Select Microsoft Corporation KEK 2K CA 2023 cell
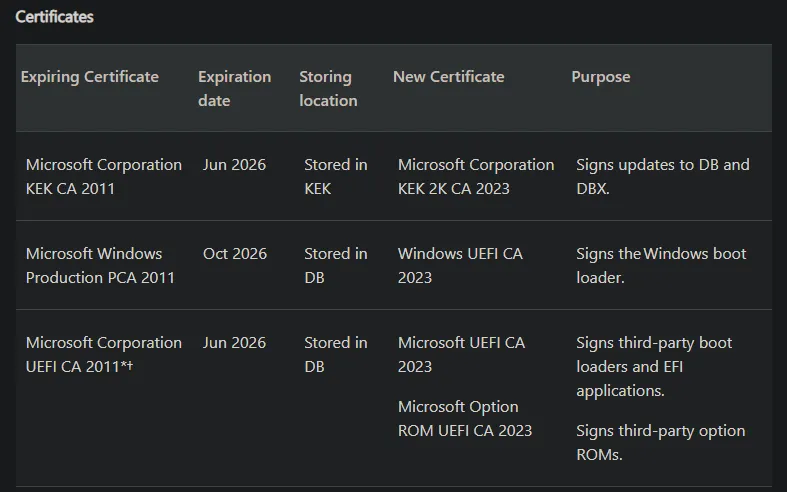The width and height of the screenshot is (787, 492). 476,176
